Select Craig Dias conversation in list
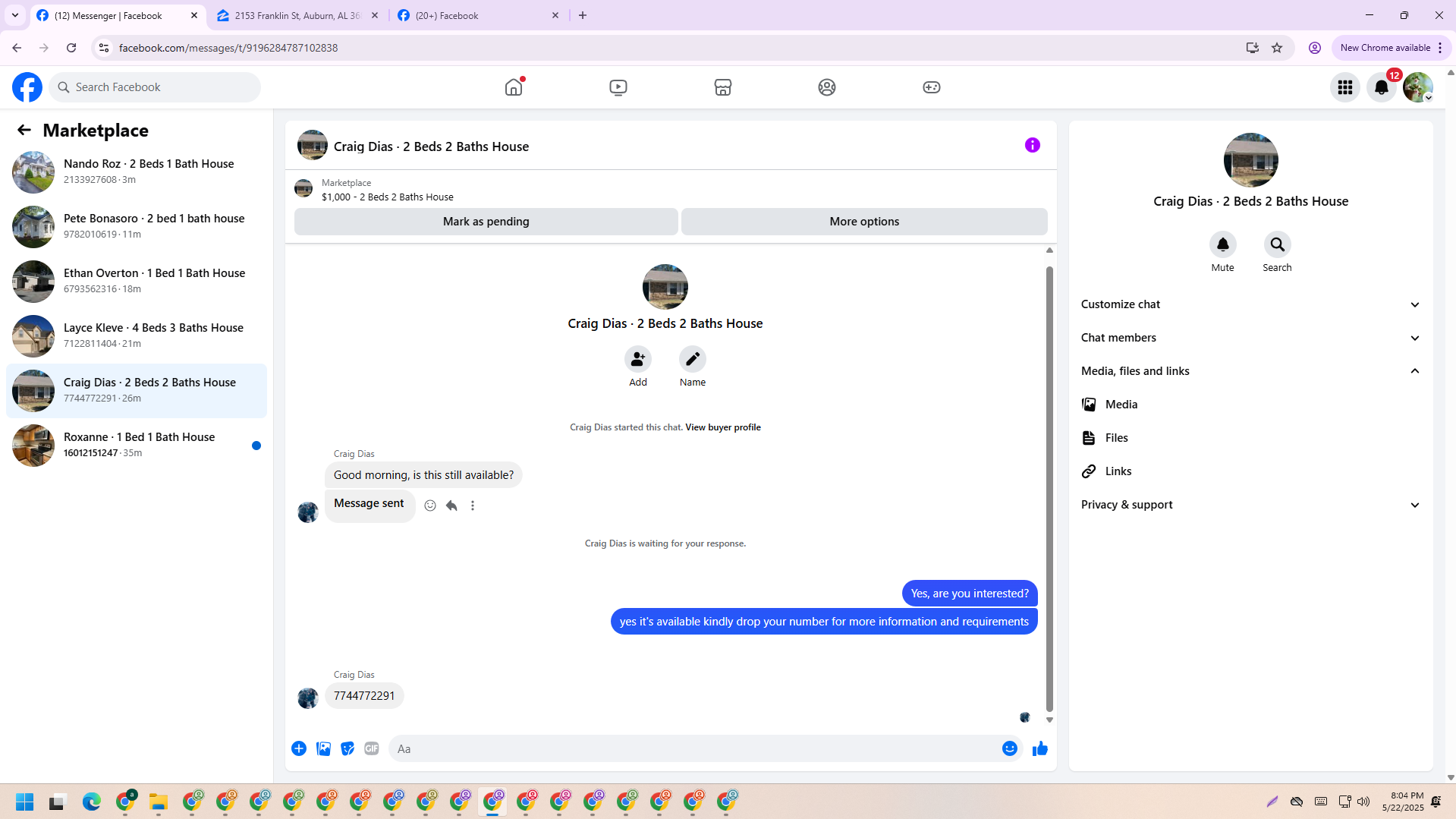 [137, 391]
